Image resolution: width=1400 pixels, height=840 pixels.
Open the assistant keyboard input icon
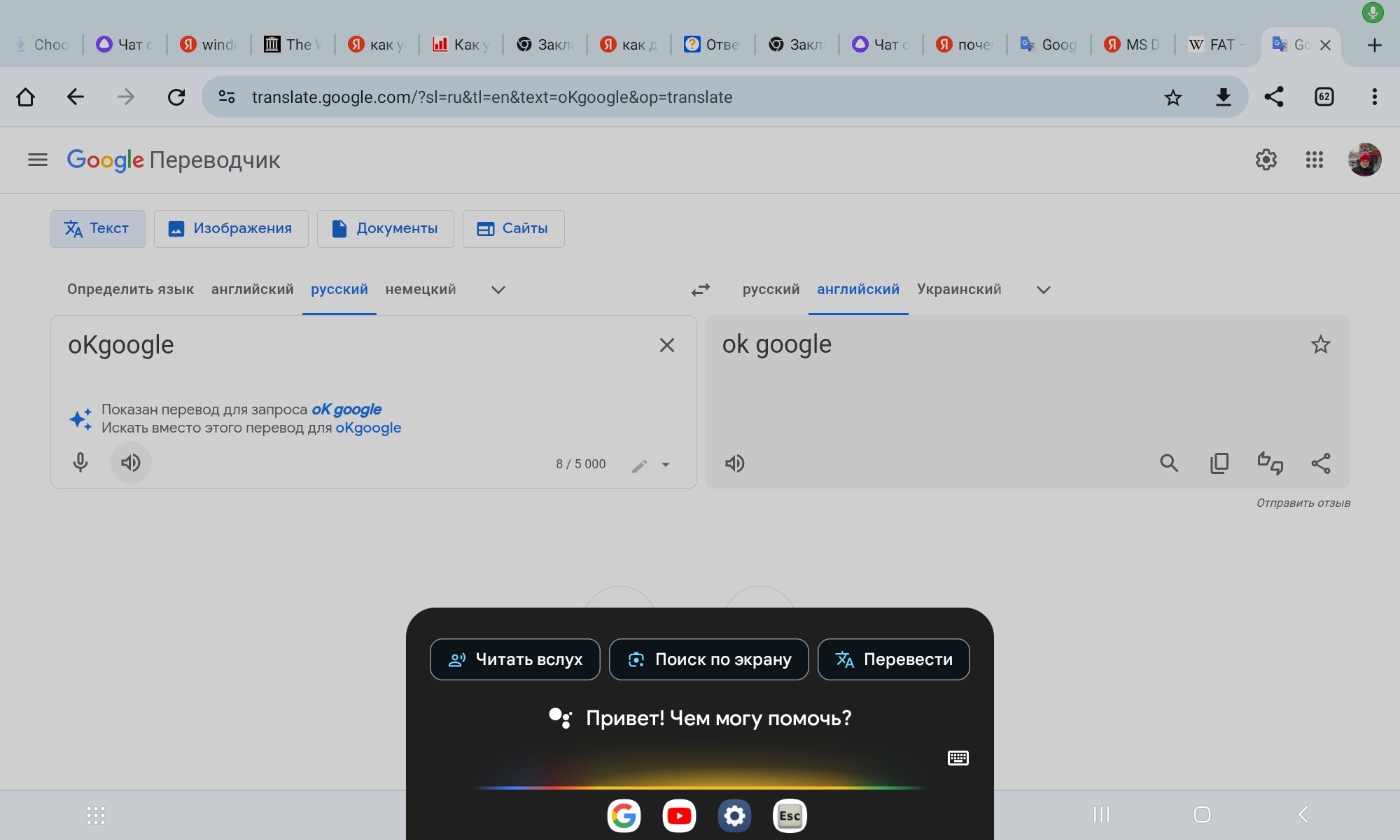tap(958, 758)
